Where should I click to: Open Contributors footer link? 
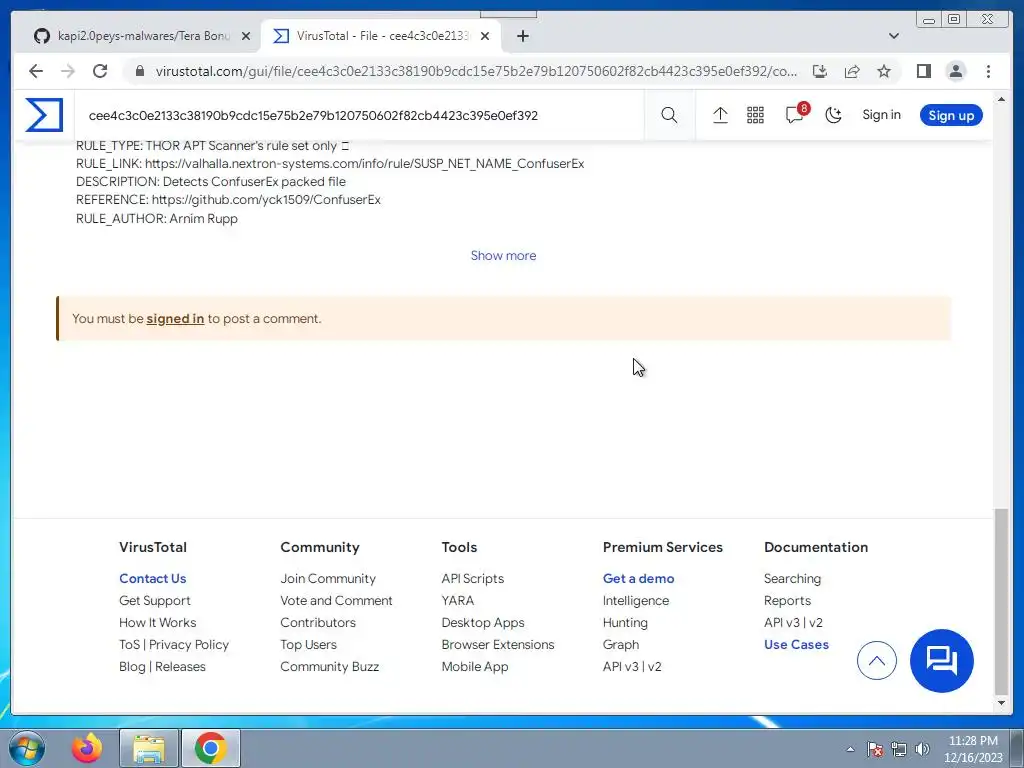point(318,622)
